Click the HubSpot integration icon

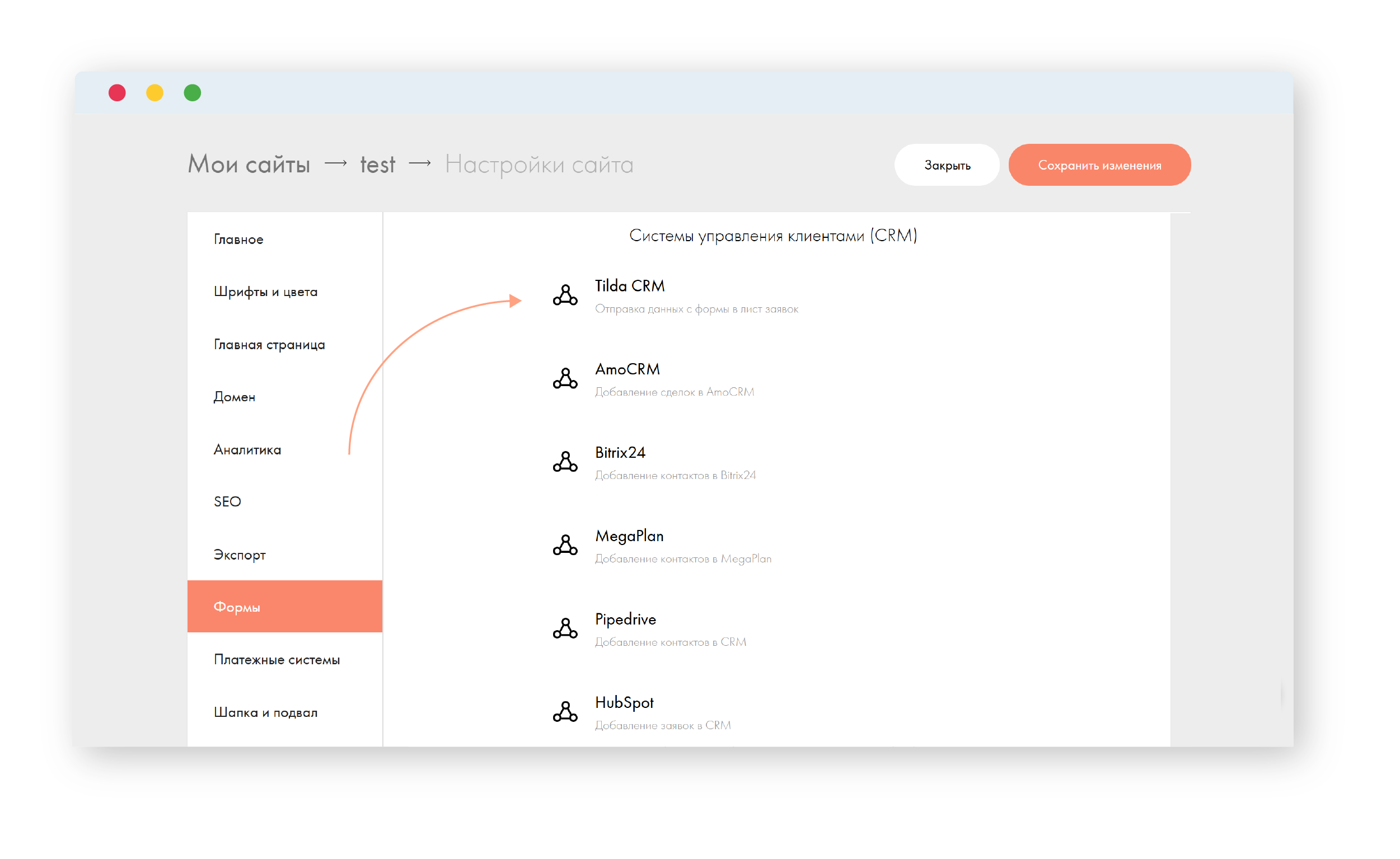pyautogui.click(x=565, y=711)
